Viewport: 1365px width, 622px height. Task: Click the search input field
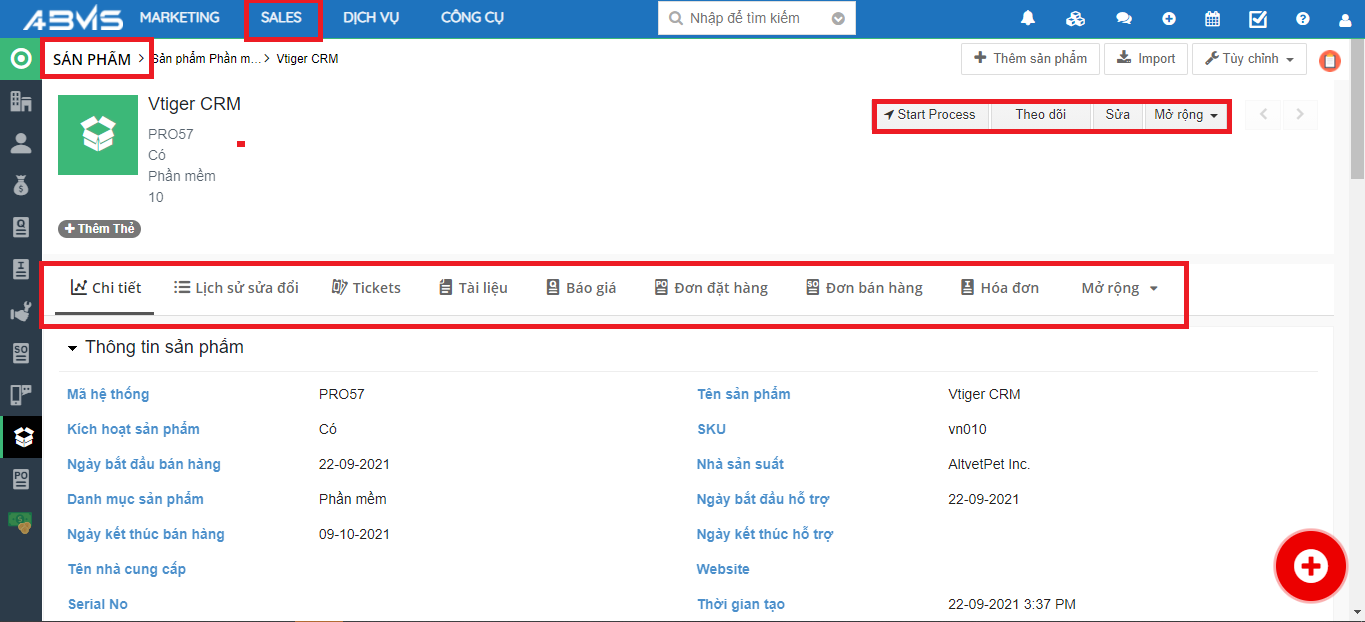coord(756,18)
